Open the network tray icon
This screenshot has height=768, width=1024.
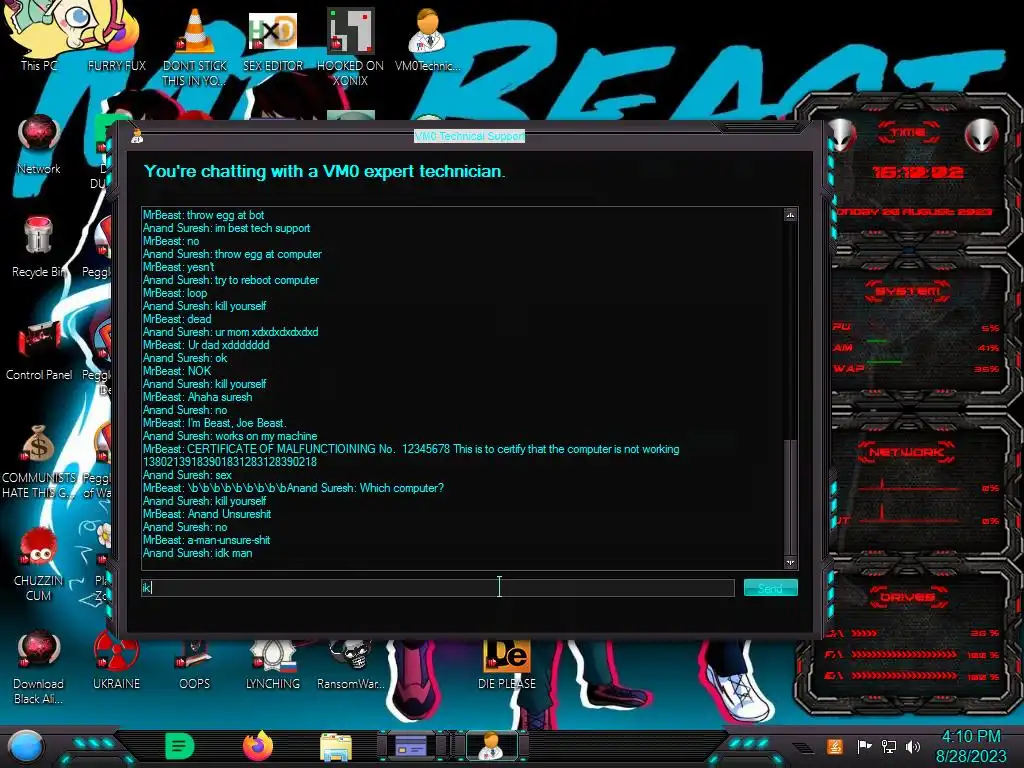click(889, 746)
